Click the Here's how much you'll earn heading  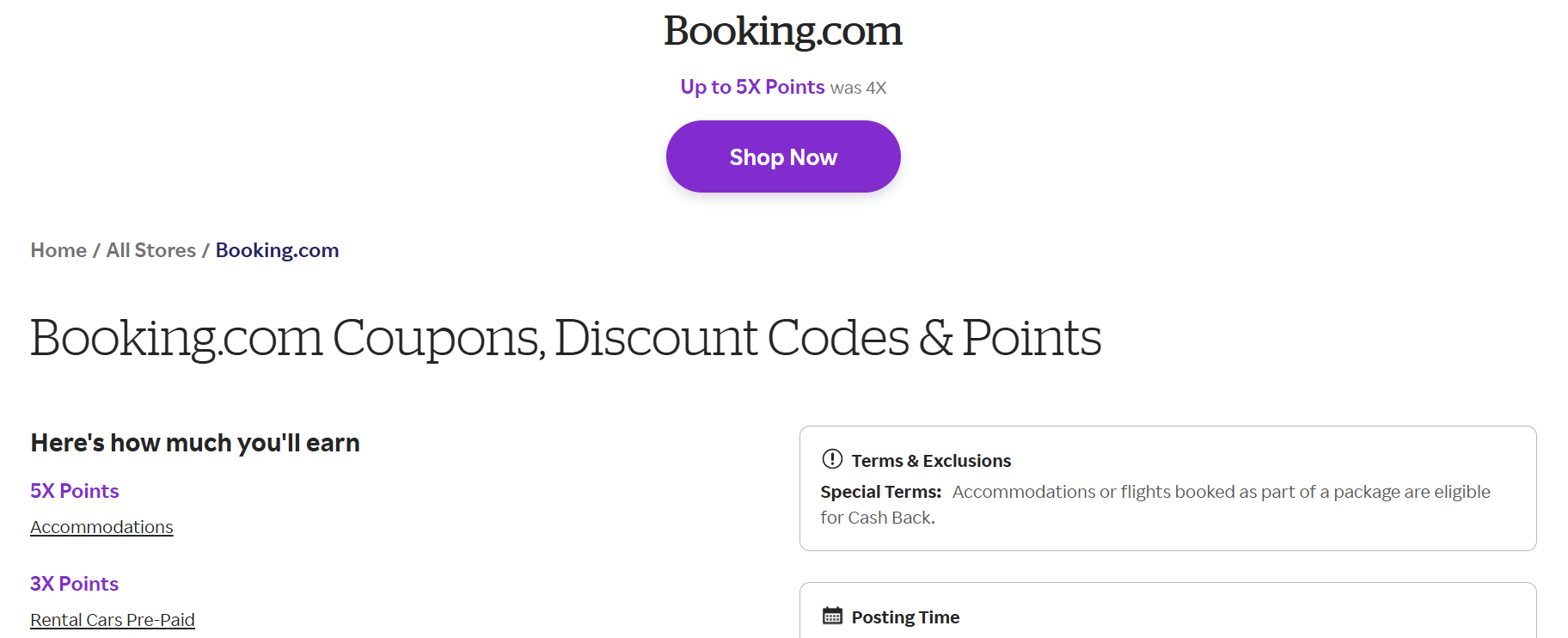point(195,442)
